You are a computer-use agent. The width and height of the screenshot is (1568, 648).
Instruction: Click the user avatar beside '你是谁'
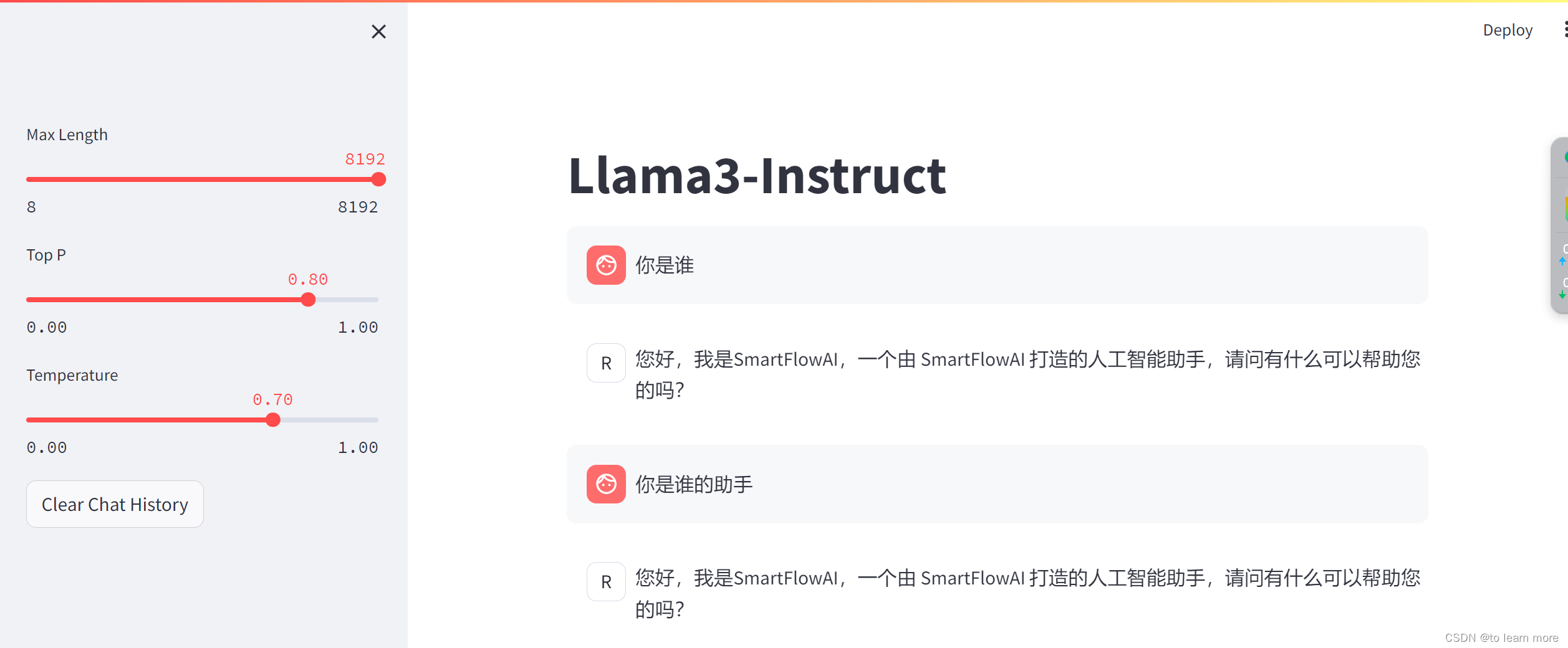point(605,265)
